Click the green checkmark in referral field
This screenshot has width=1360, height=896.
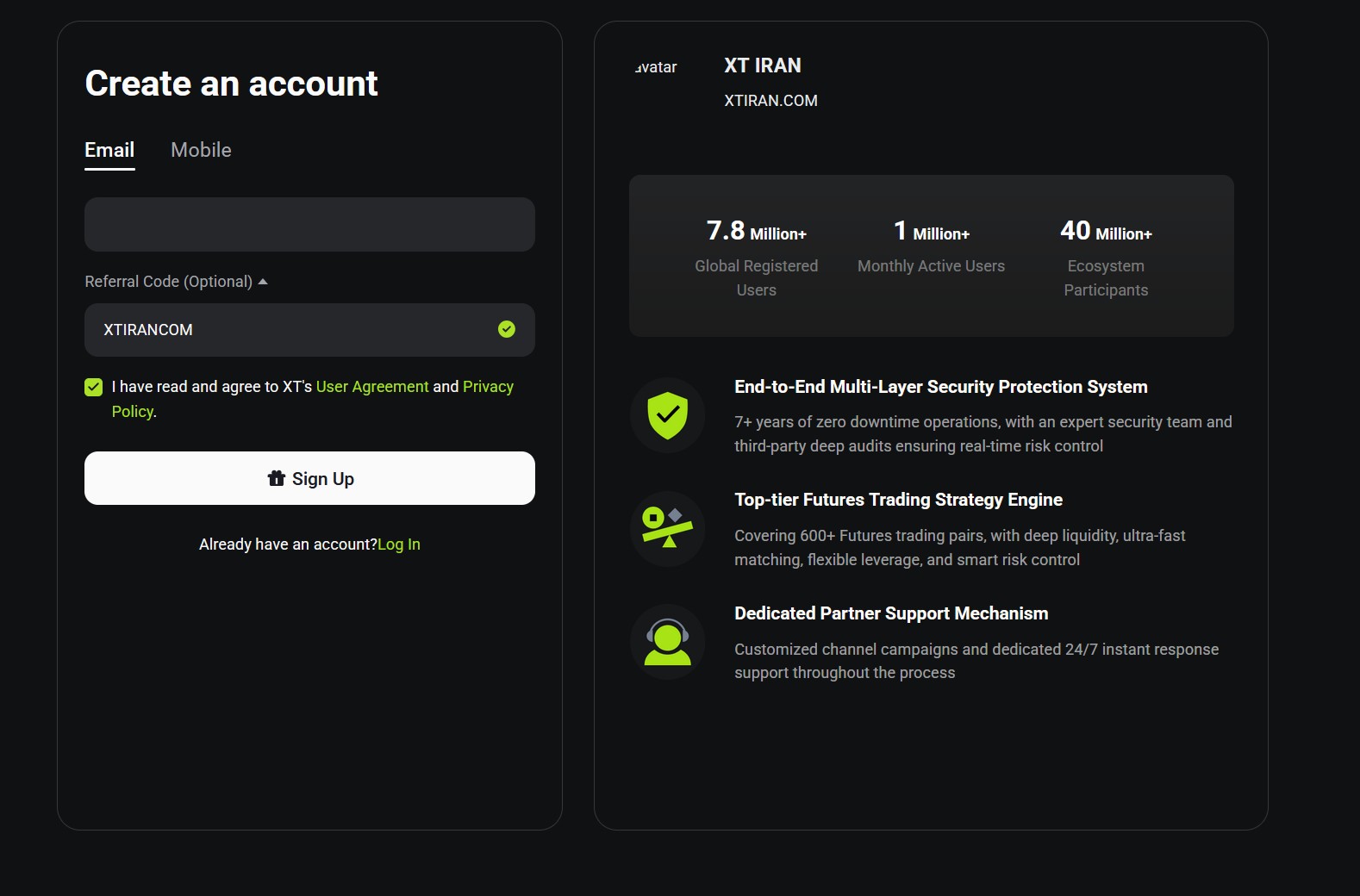(507, 329)
